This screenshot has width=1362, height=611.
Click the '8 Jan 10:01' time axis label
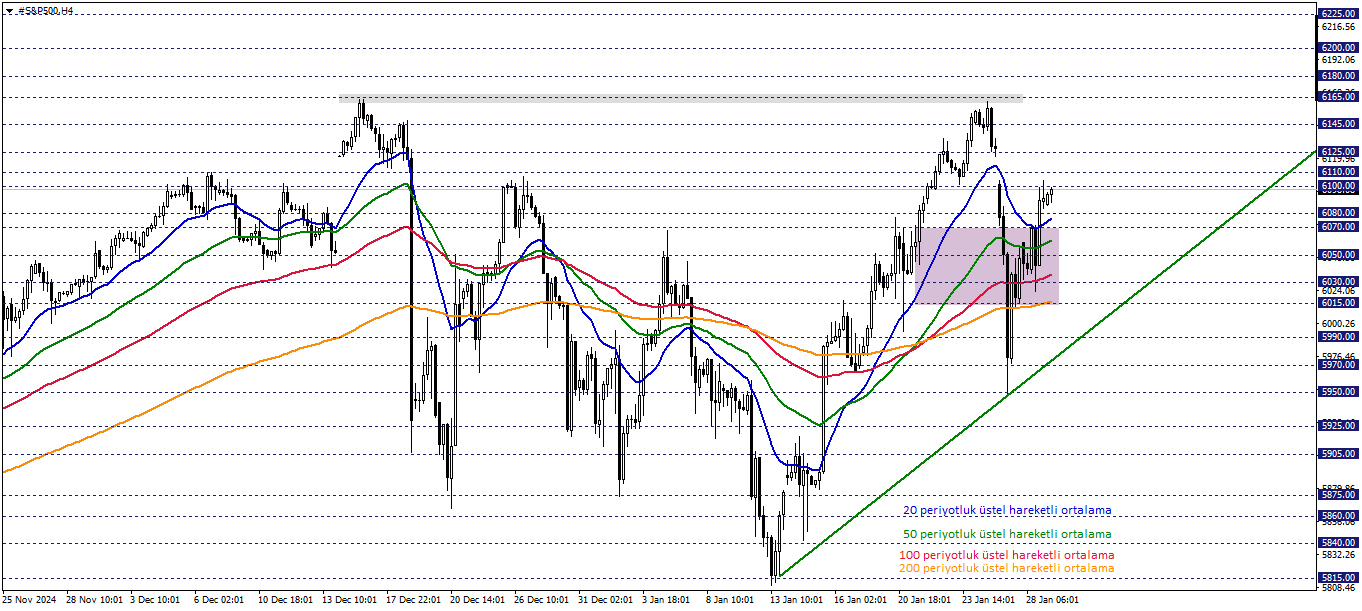(731, 600)
